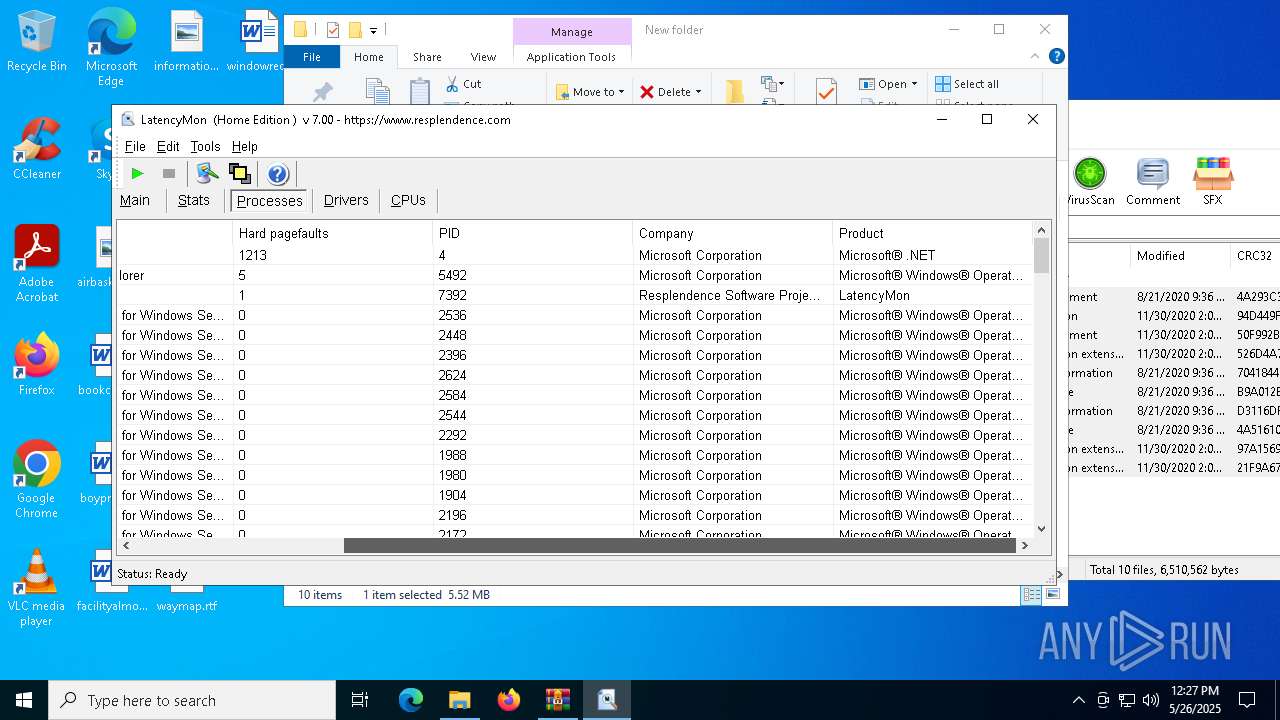Sort WinRAR list by CRC32 column
Viewport: 1280px width, 720px height.
1254,256
